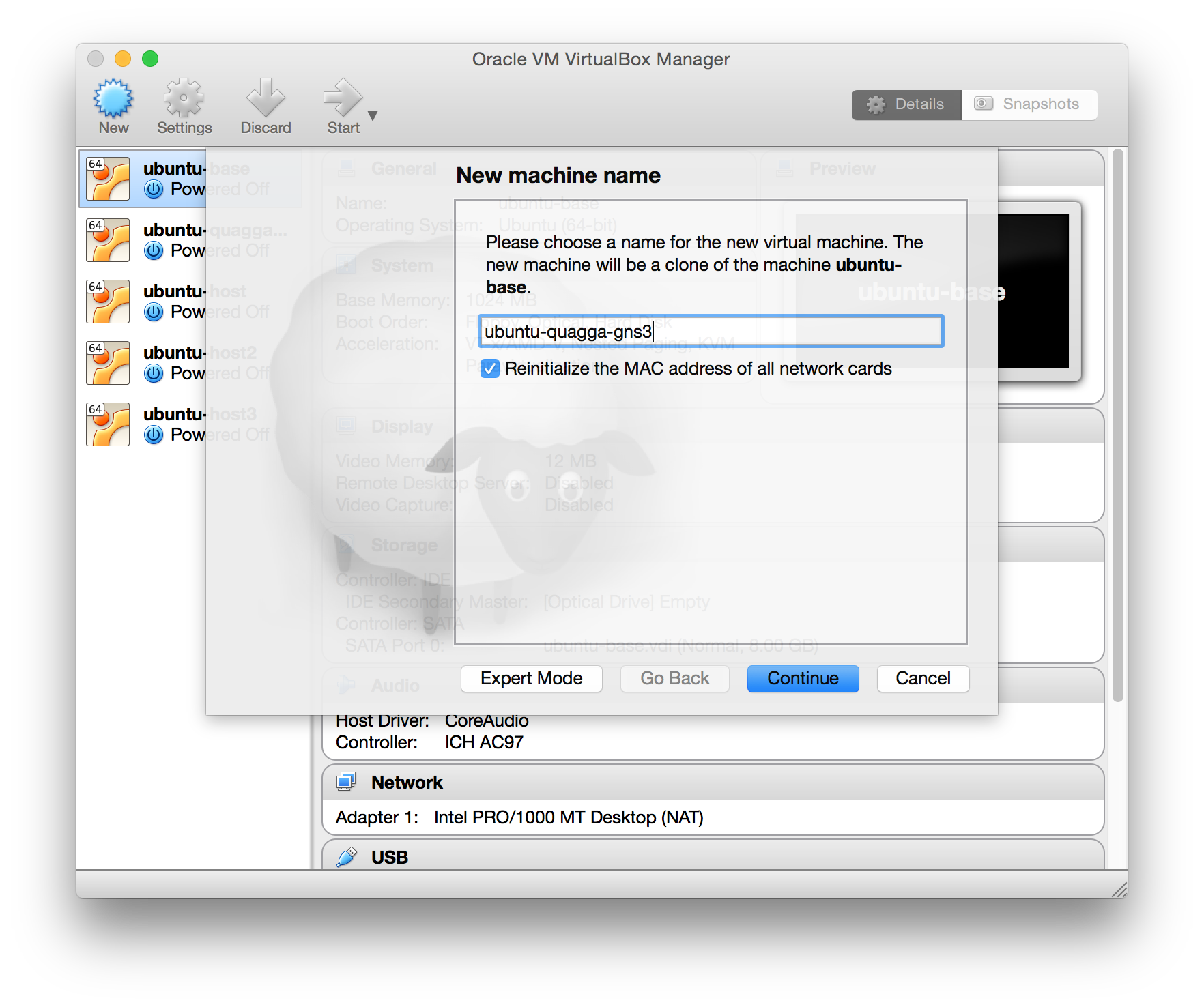Image resolution: width=1204 pixels, height=1007 pixels.
Task: Click the Continue button
Action: click(803, 679)
